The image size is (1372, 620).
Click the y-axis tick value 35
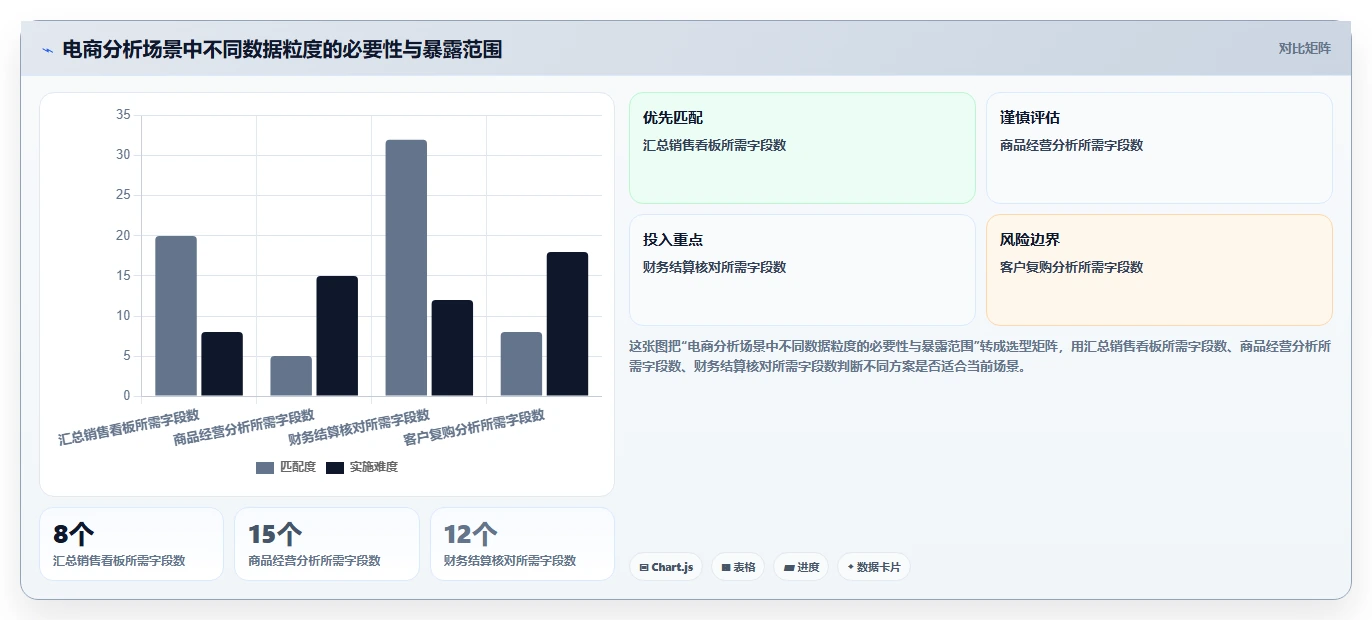click(x=123, y=115)
